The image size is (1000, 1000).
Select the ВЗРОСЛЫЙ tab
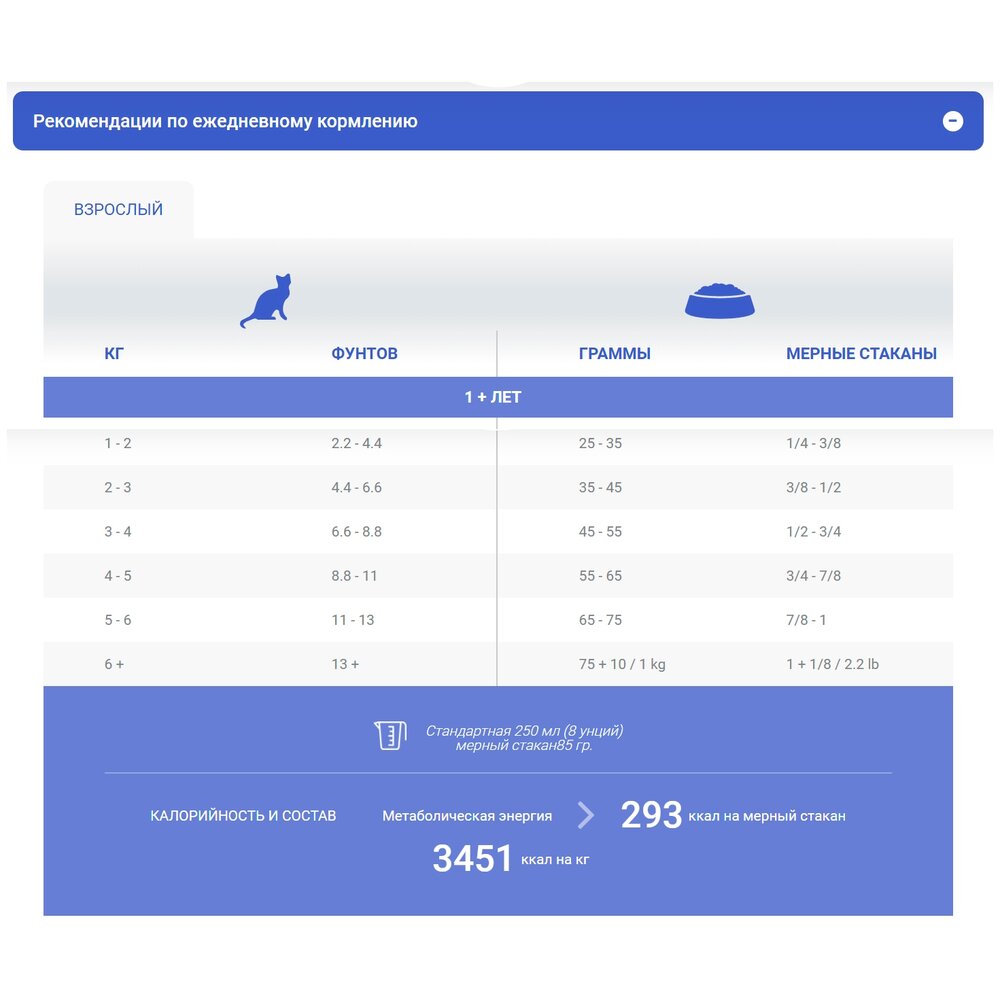coord(119,209)
